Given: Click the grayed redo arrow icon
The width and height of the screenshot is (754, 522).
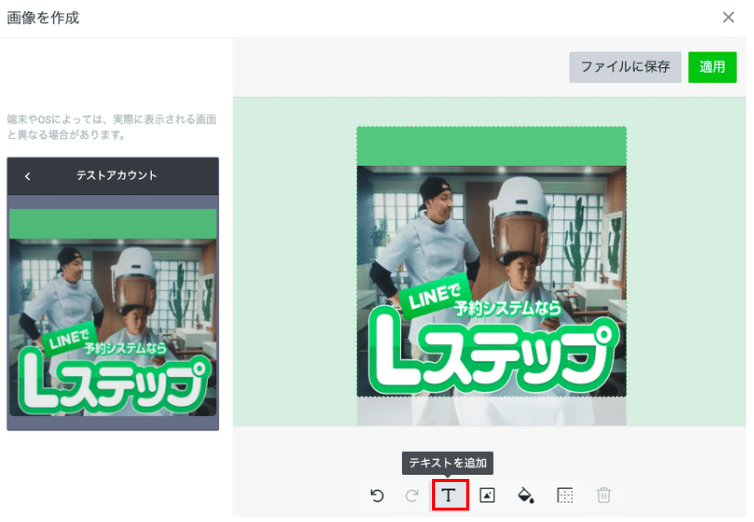Looking at the screenshot, I should point(412,495).
